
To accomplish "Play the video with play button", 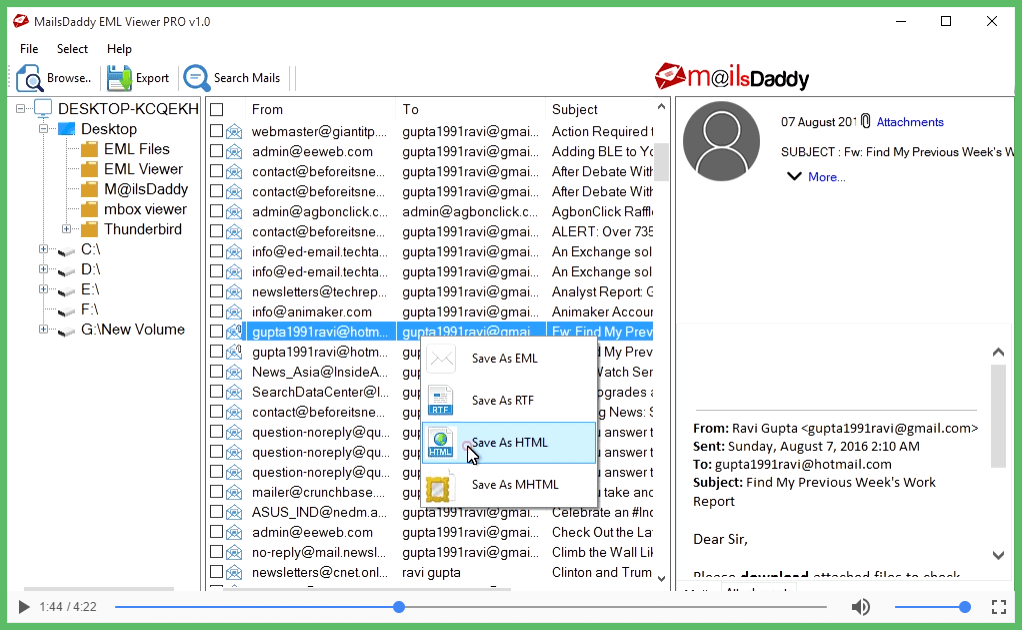I will click(x=24, y=607).
